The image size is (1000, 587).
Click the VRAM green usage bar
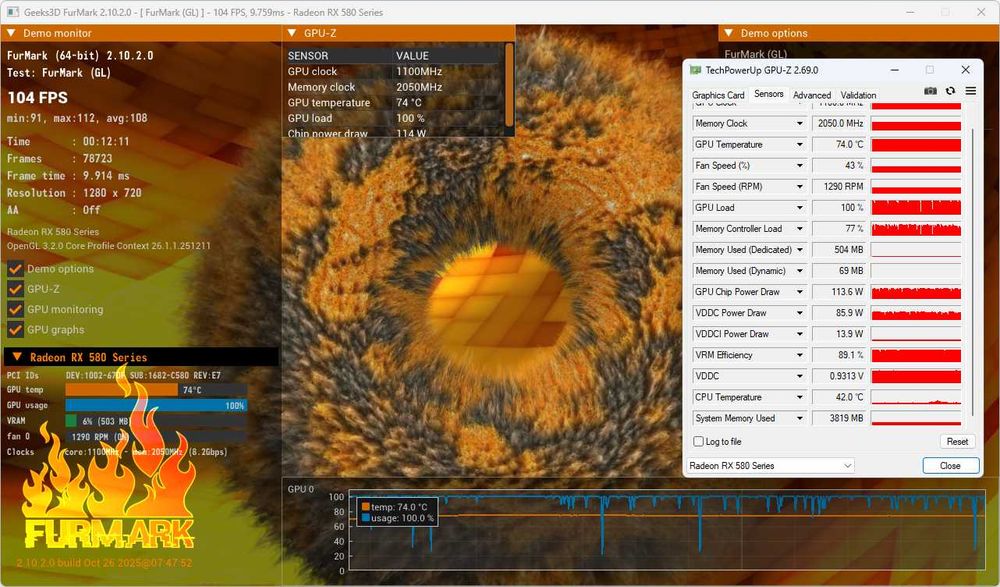[71, 421]
